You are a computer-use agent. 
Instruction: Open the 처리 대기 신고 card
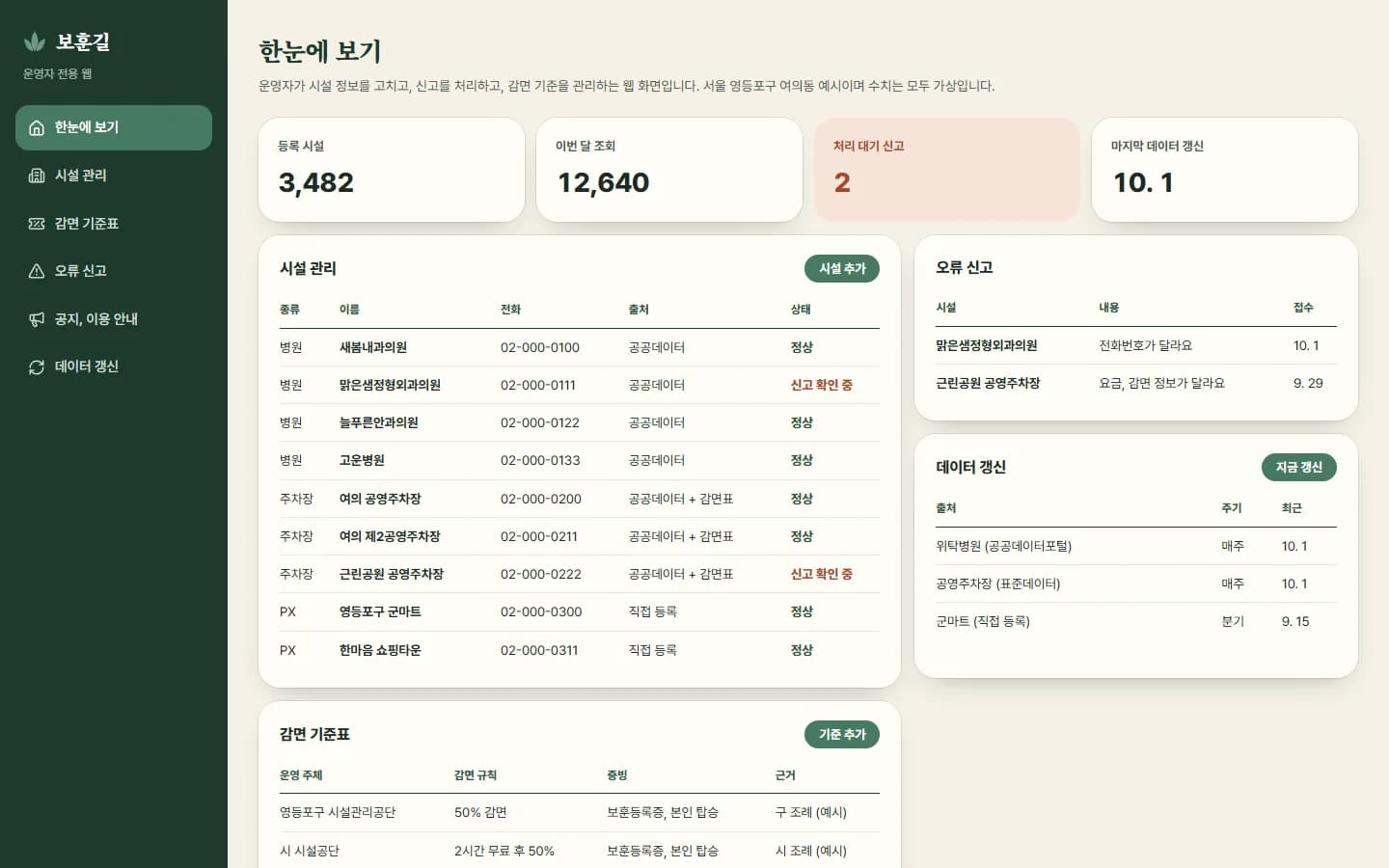click(947, 170)
